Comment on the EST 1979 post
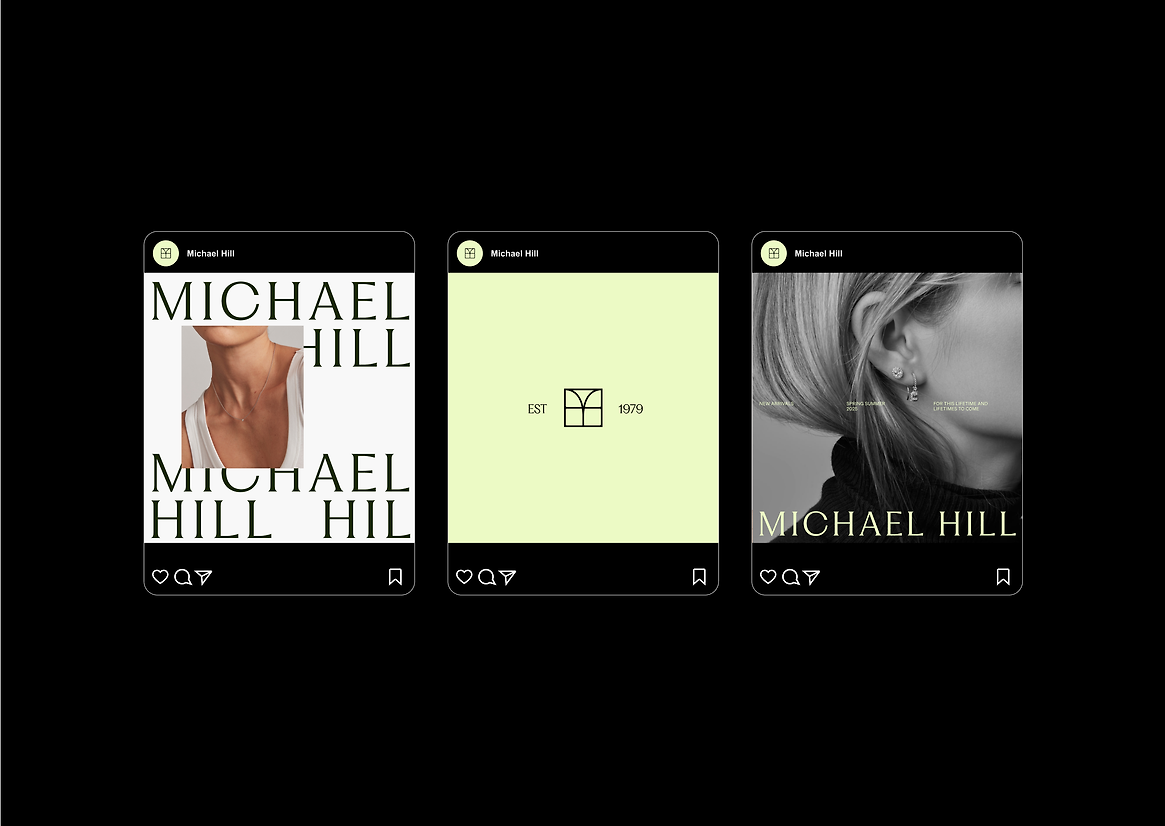 pos(486,577)
